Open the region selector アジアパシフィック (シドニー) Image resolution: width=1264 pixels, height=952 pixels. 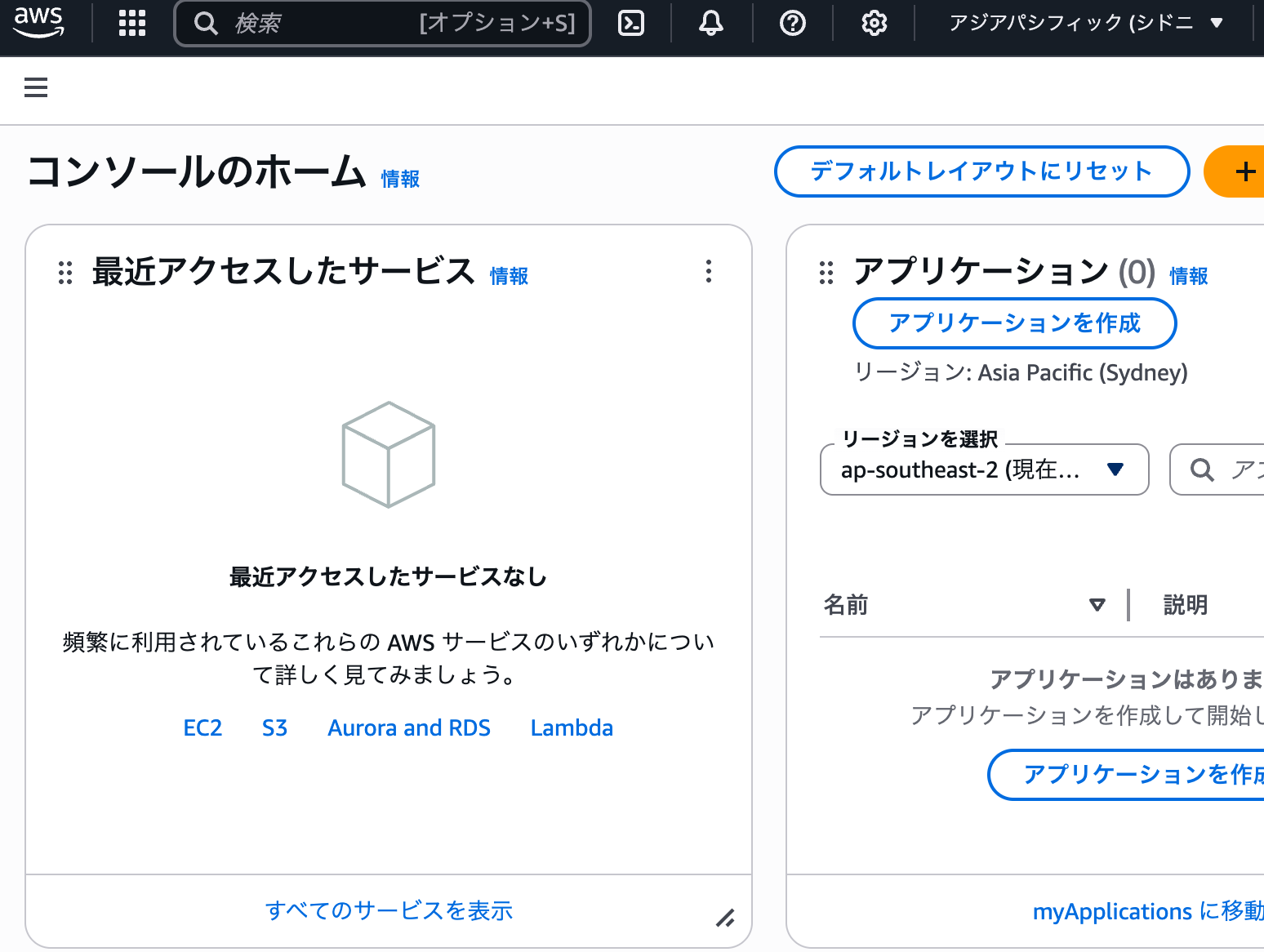click(x=1086, y=23)
